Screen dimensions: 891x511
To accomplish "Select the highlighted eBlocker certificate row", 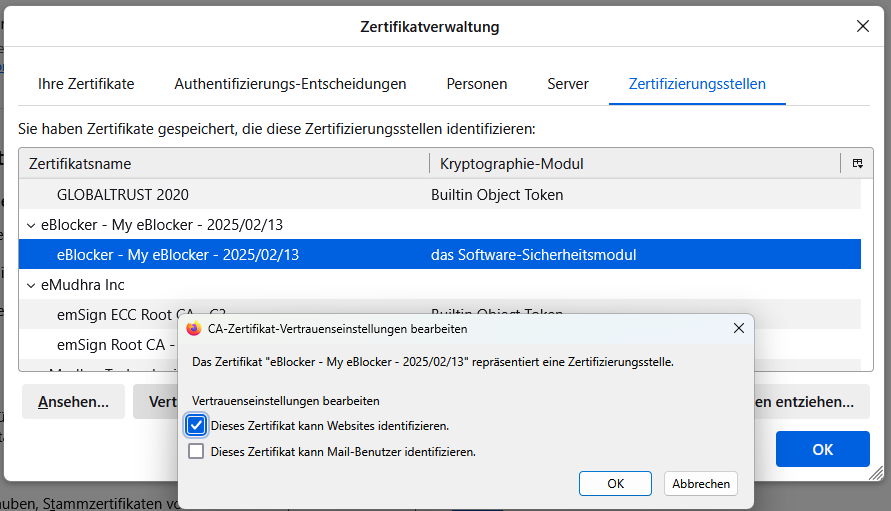I will tap(440, 255).
